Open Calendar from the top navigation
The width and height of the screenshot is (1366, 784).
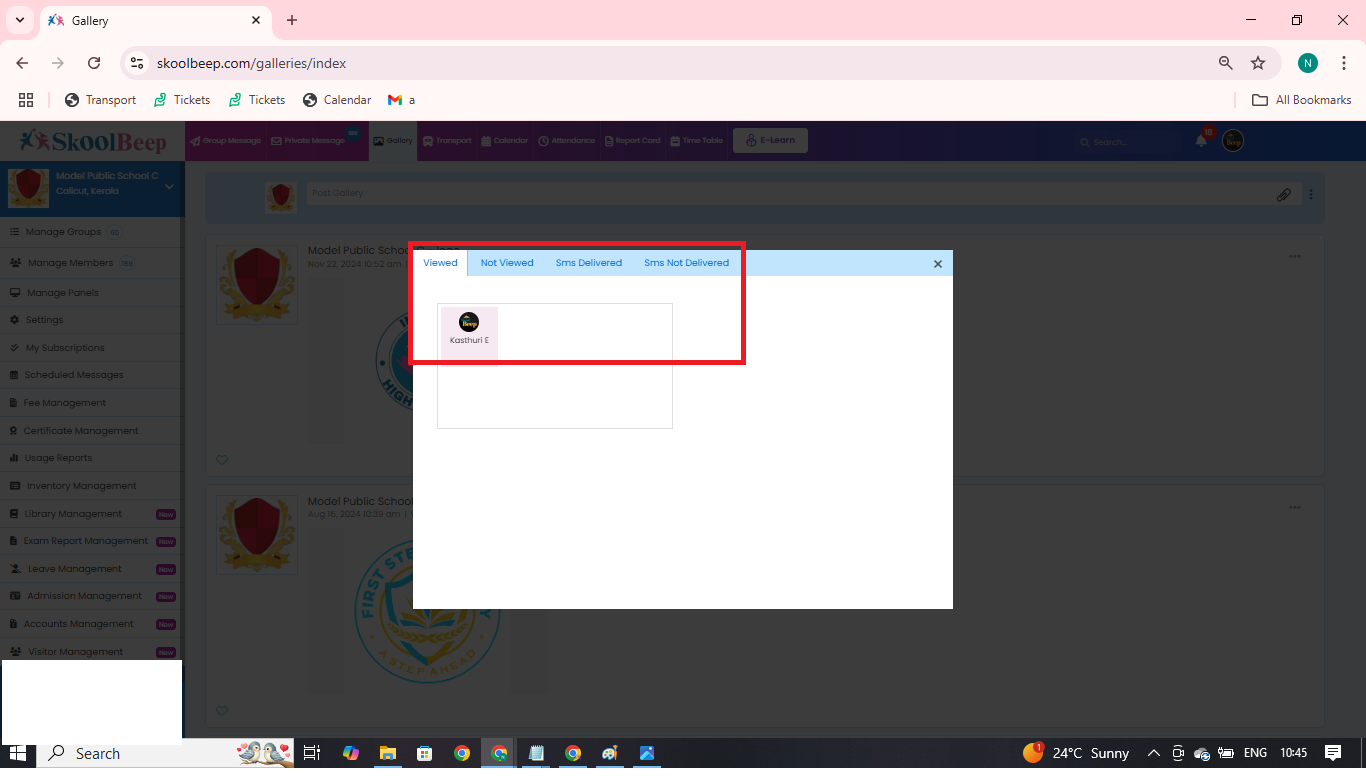tap(504, 141)
